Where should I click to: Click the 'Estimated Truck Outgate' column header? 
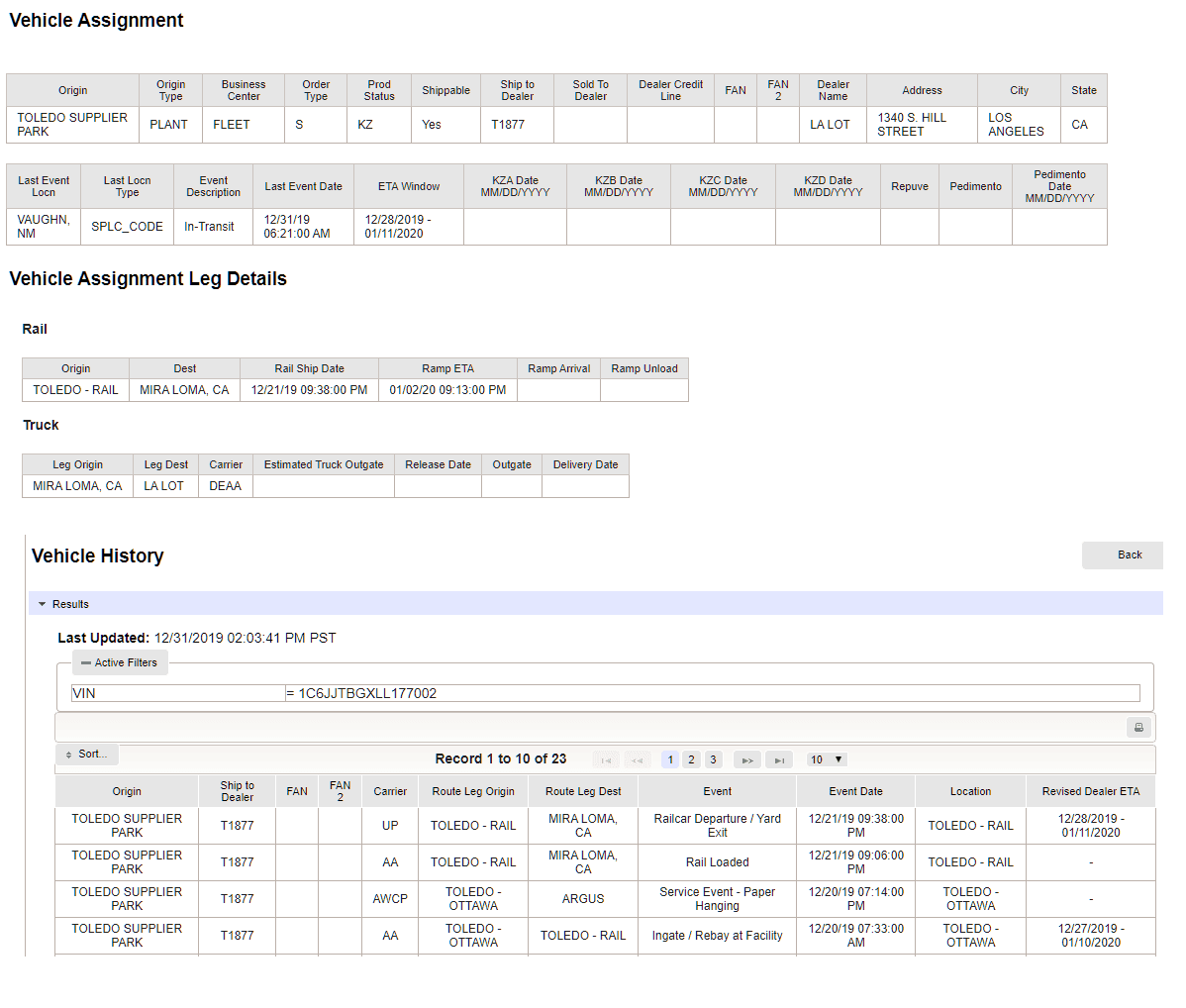324,464
